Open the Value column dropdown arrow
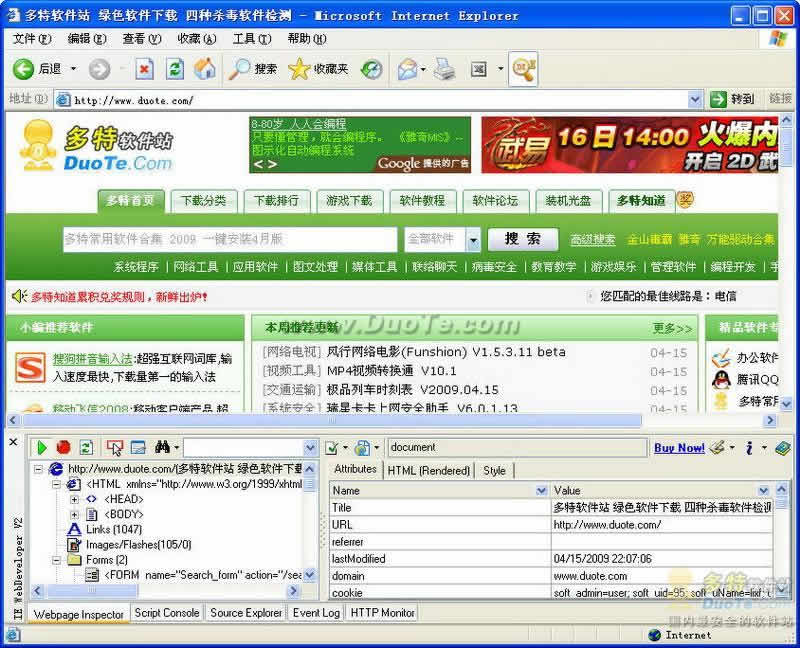The width and height of the screenshot is (800, 648). click(763, 490)
